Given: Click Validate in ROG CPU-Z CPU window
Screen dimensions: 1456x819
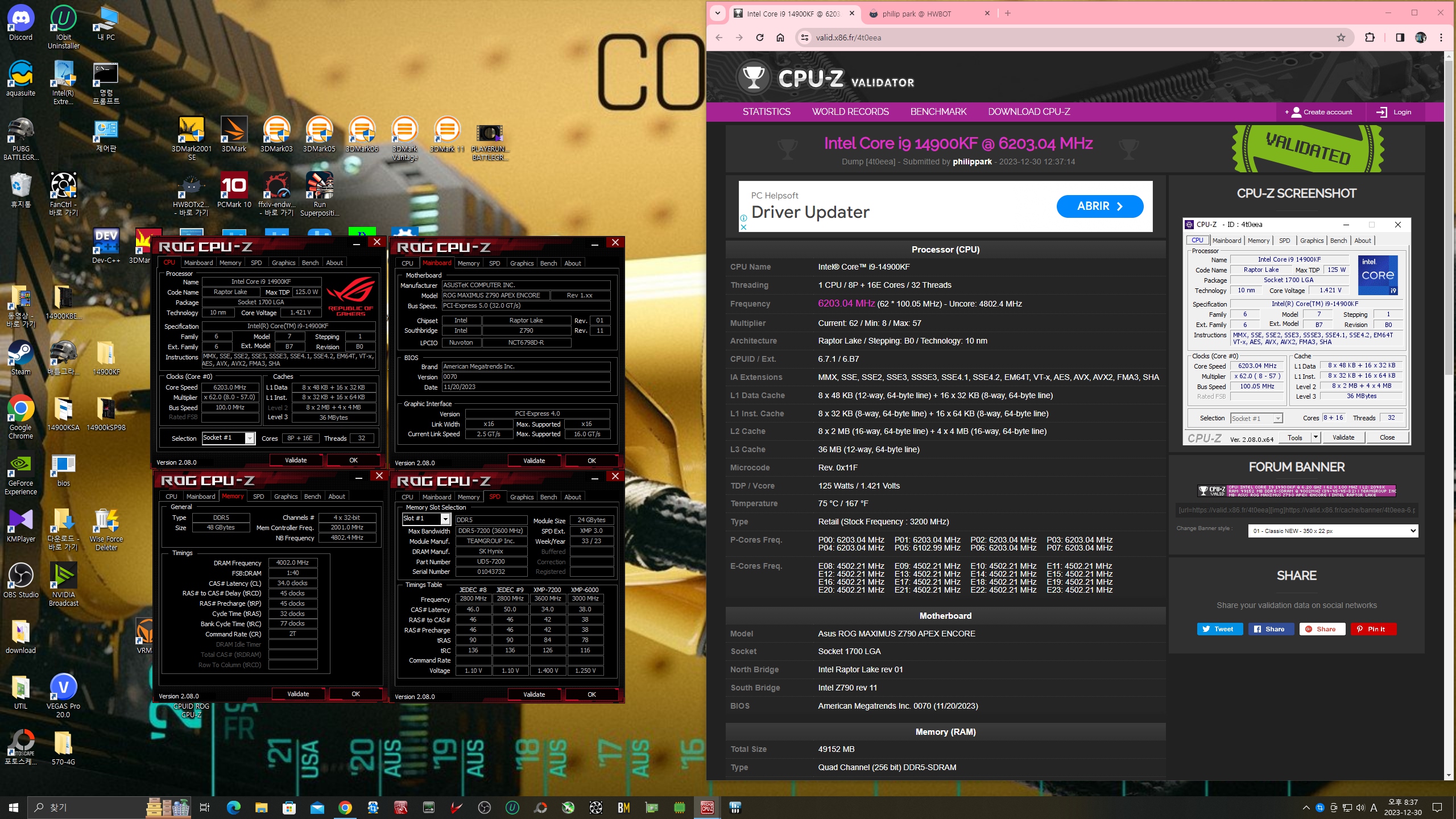Looking at the screenshot, I should click(296, 460).
